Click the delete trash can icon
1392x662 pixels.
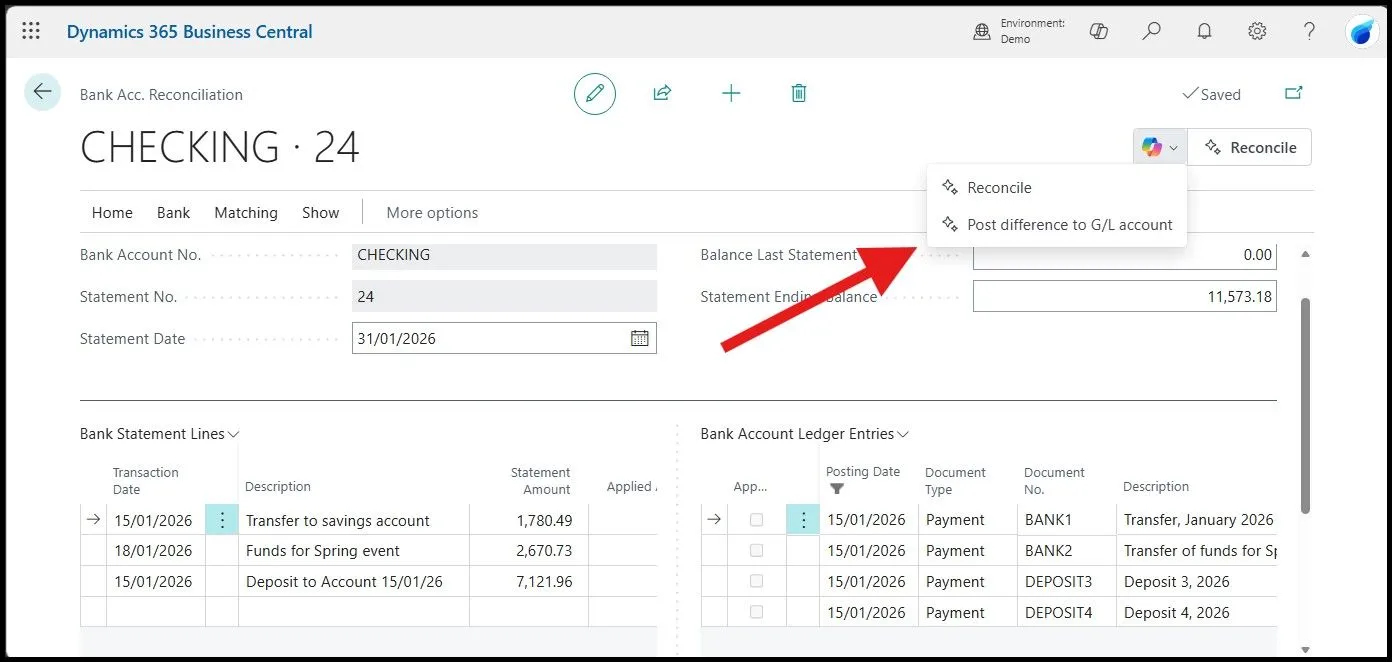799,93
